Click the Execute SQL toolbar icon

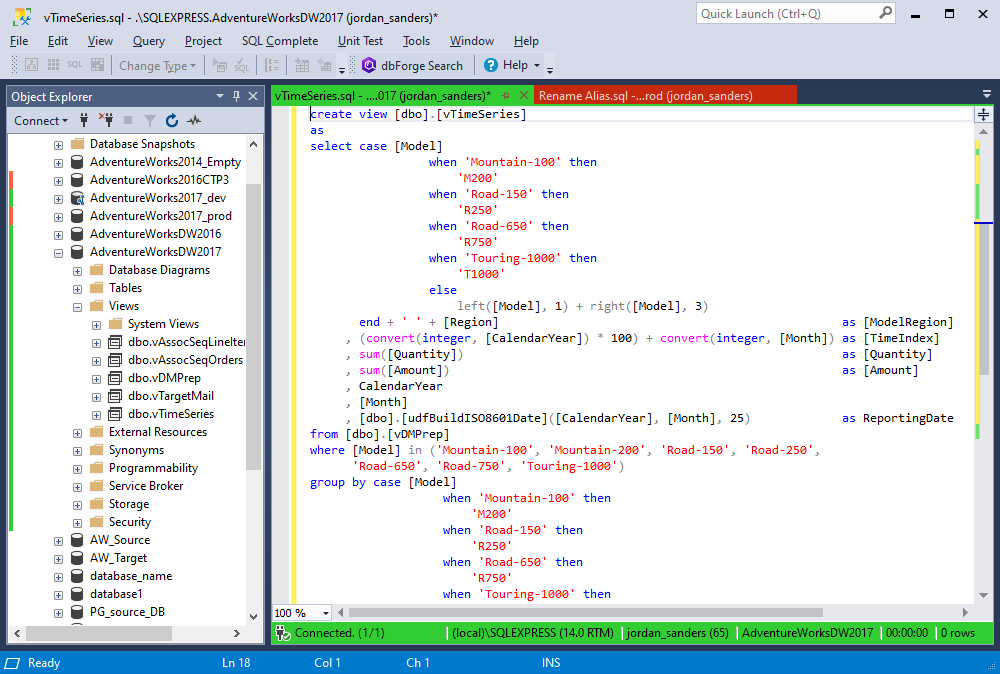[x=220, y=65]
